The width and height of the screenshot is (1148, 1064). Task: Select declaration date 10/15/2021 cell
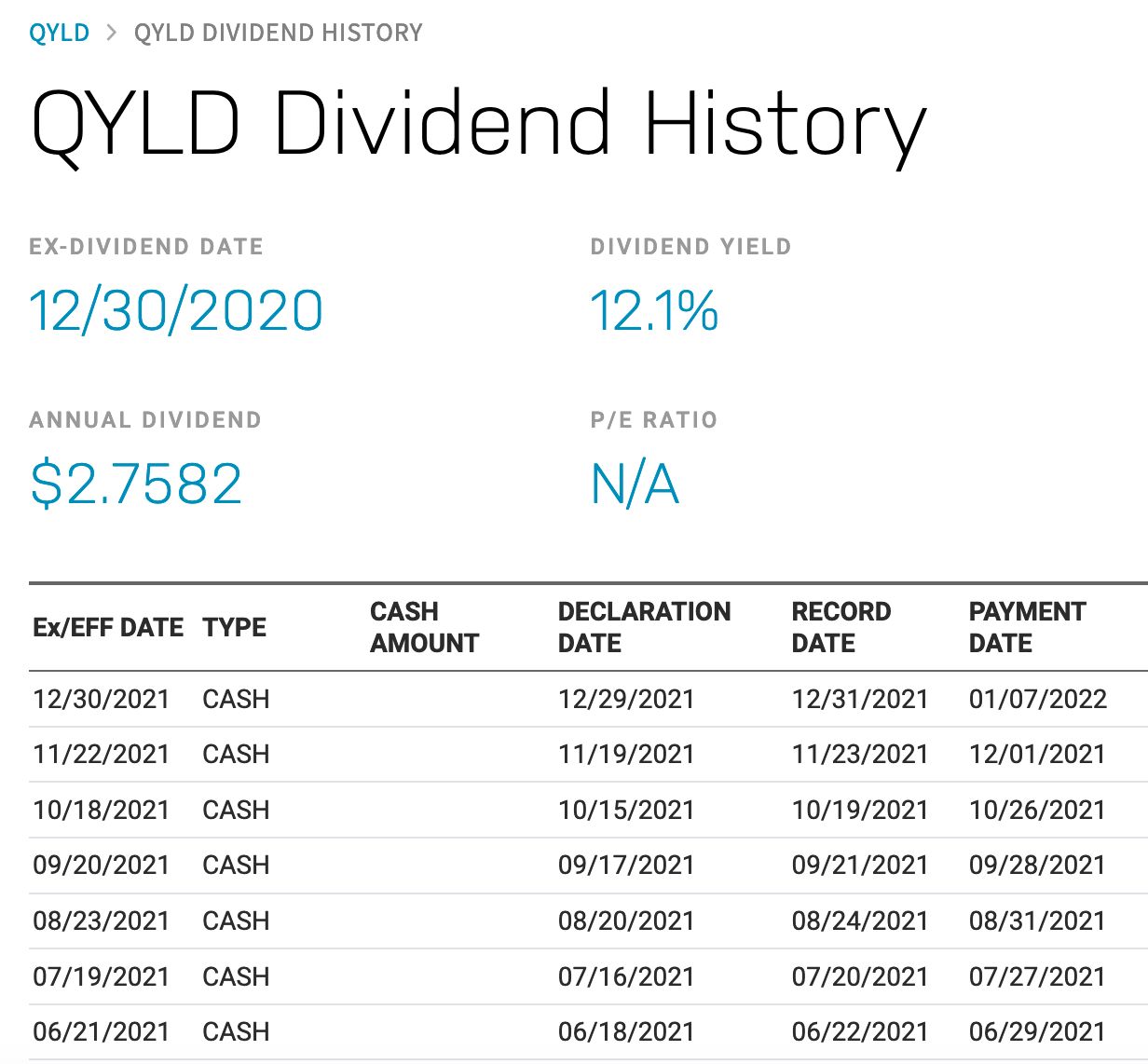point(626,811)
